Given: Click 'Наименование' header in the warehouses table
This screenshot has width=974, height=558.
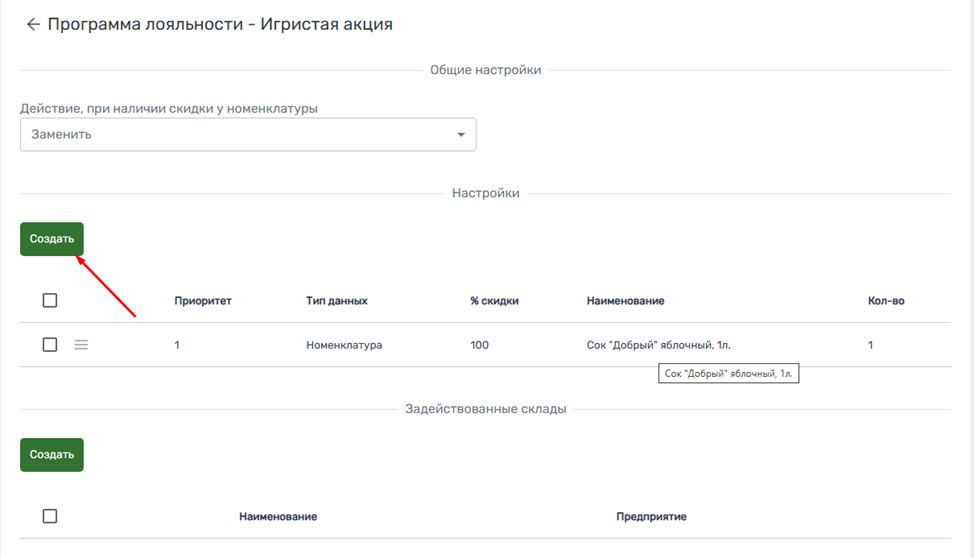Looking at the screenshot, I should click(278, 517).
